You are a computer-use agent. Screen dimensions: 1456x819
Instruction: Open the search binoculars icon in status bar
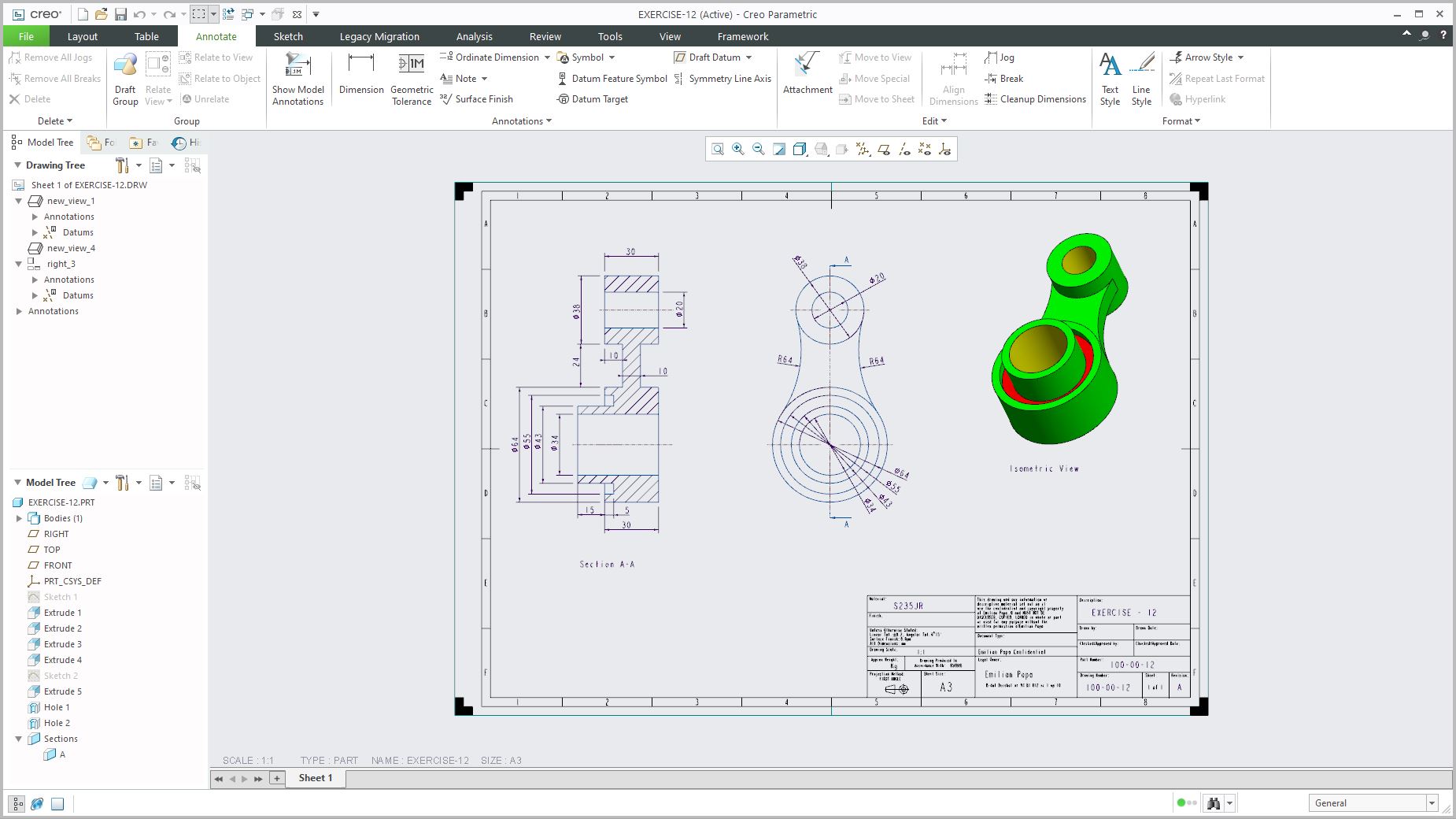pos(1214,803)
